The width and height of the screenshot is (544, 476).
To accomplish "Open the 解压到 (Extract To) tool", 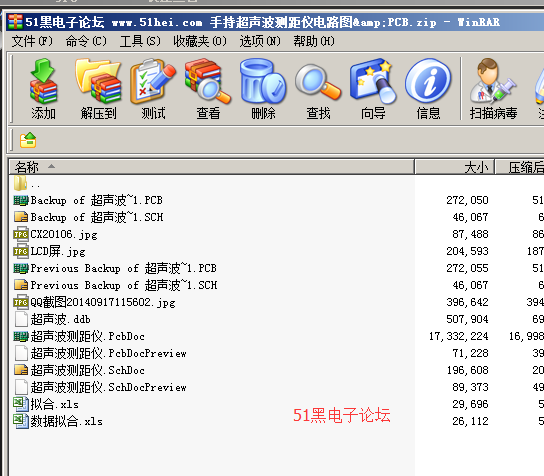I will pyautogui.click(x=99, y=89).
